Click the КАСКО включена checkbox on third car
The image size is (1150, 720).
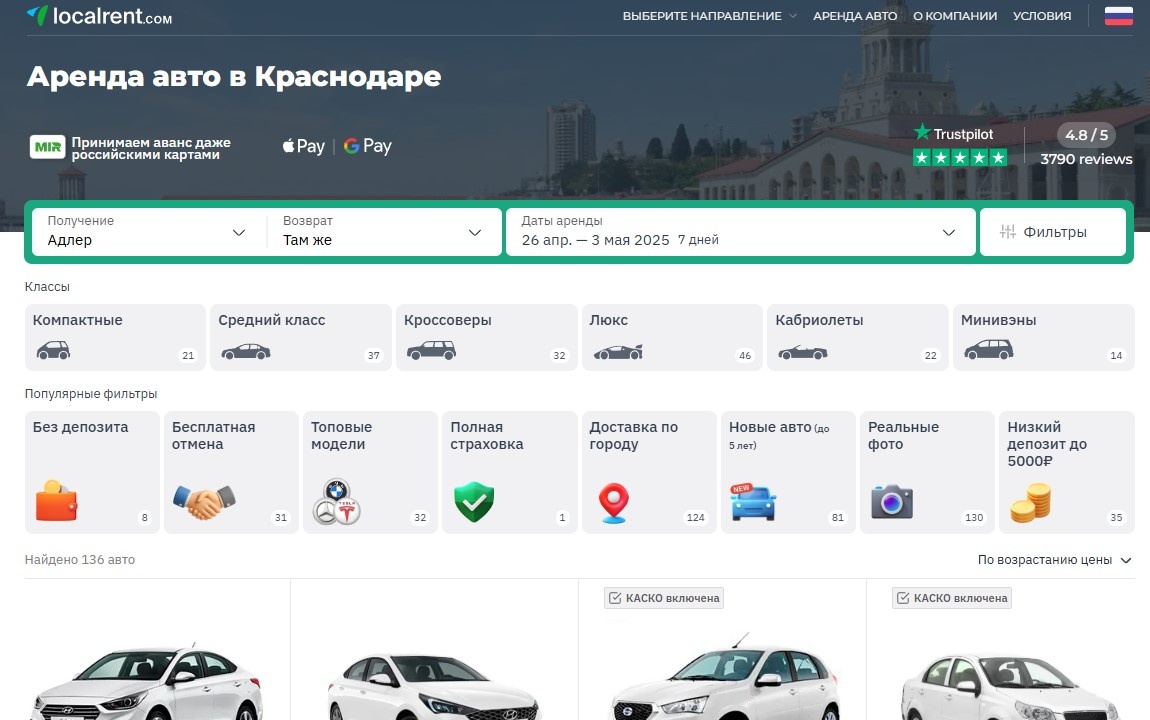pyautogui.click(x=615, y=597)
